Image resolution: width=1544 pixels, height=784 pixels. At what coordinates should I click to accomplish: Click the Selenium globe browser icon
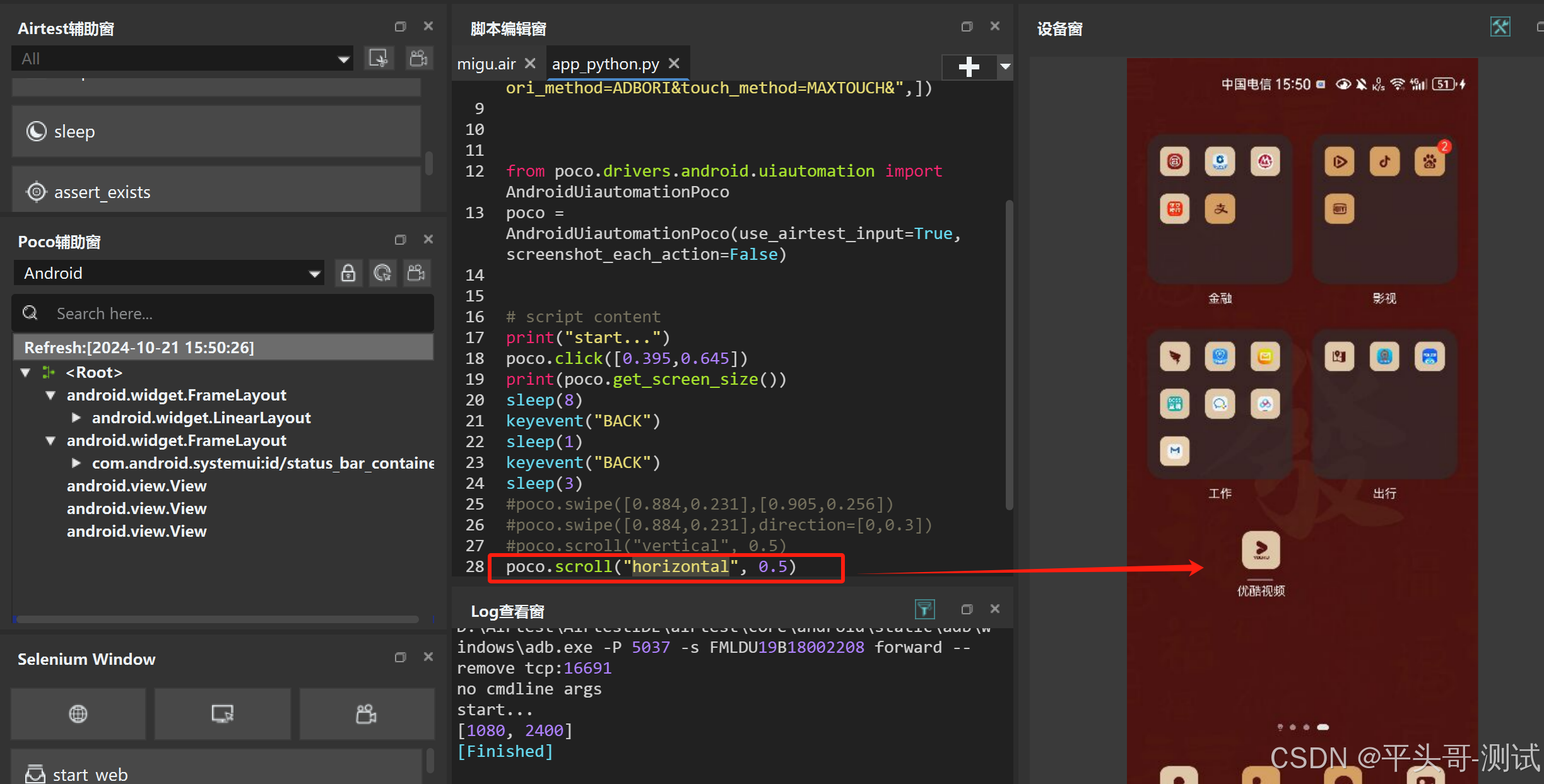(78, 713)
